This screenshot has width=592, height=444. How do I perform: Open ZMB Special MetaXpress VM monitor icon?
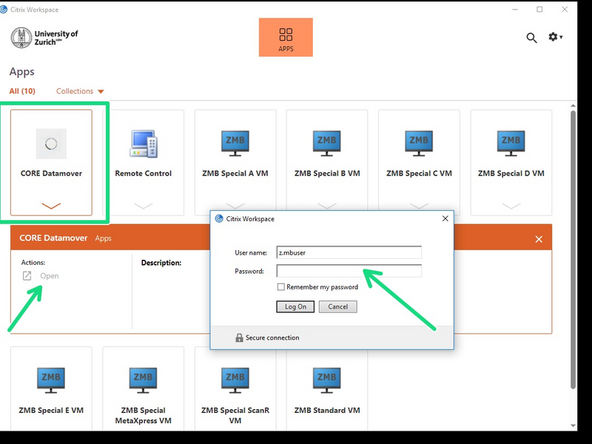click(143, 380)
